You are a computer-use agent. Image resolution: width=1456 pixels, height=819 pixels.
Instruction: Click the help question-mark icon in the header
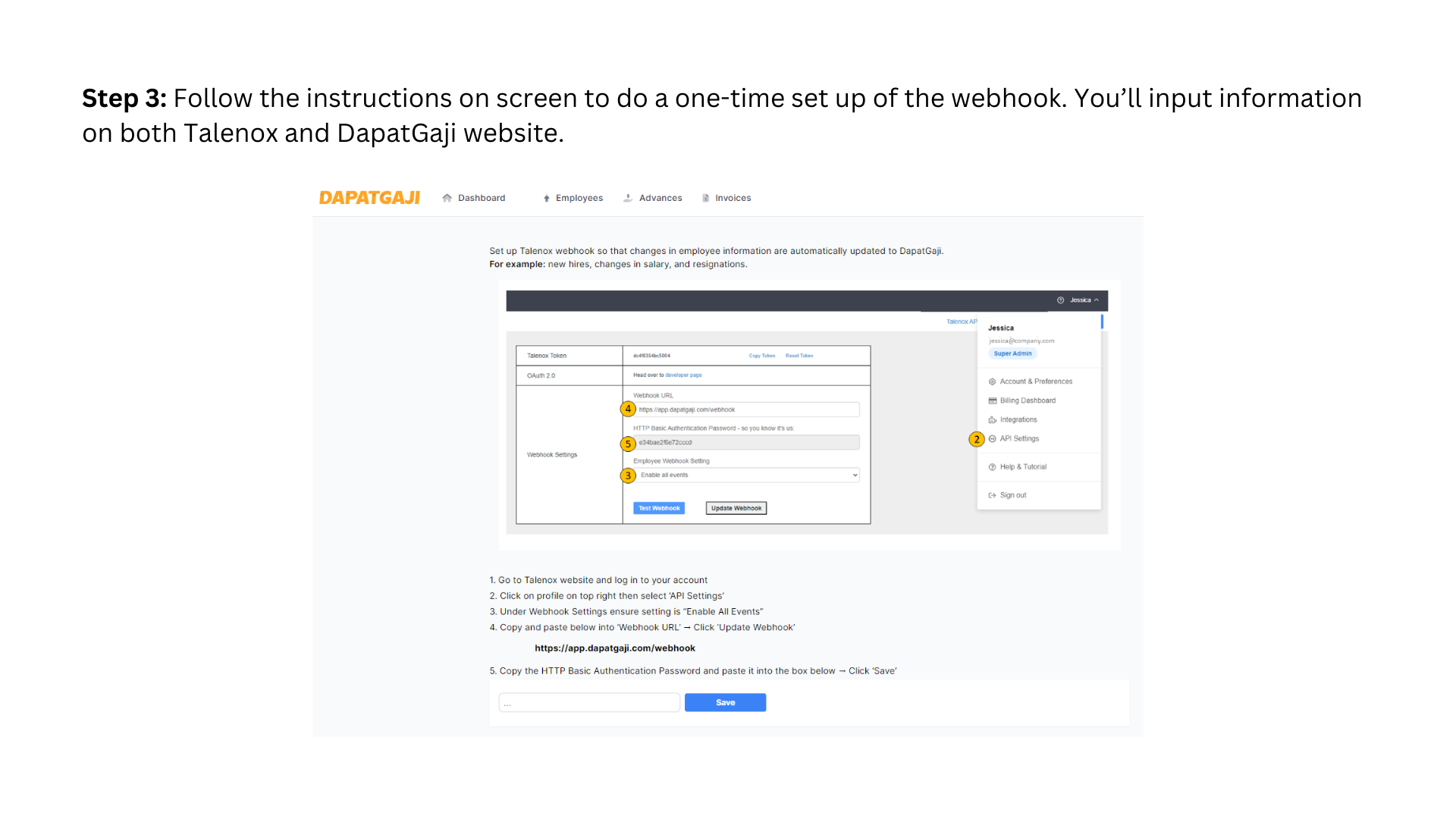[x=1059, y=300]
